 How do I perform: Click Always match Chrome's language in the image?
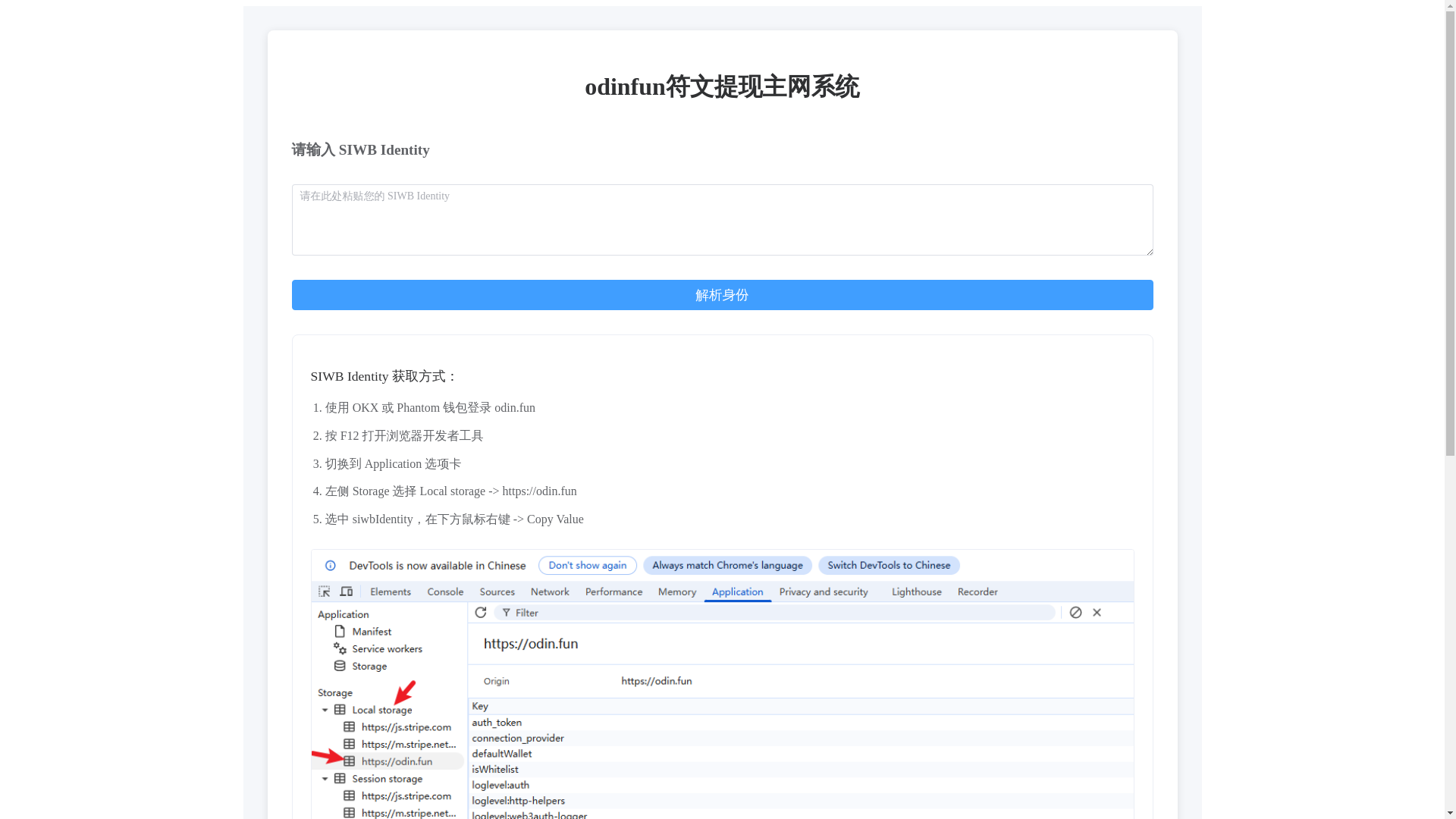[x=727, y=566]
